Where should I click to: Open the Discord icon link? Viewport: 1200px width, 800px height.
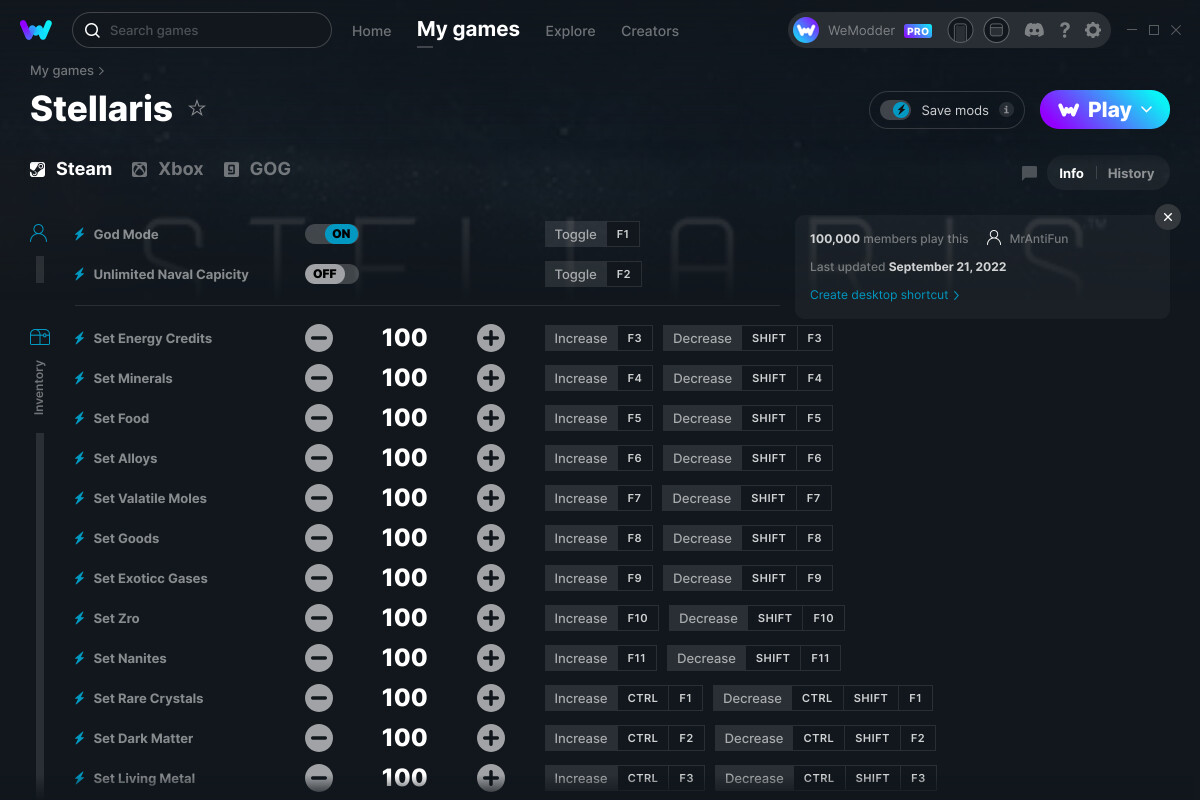click(x=1035, y=30)
